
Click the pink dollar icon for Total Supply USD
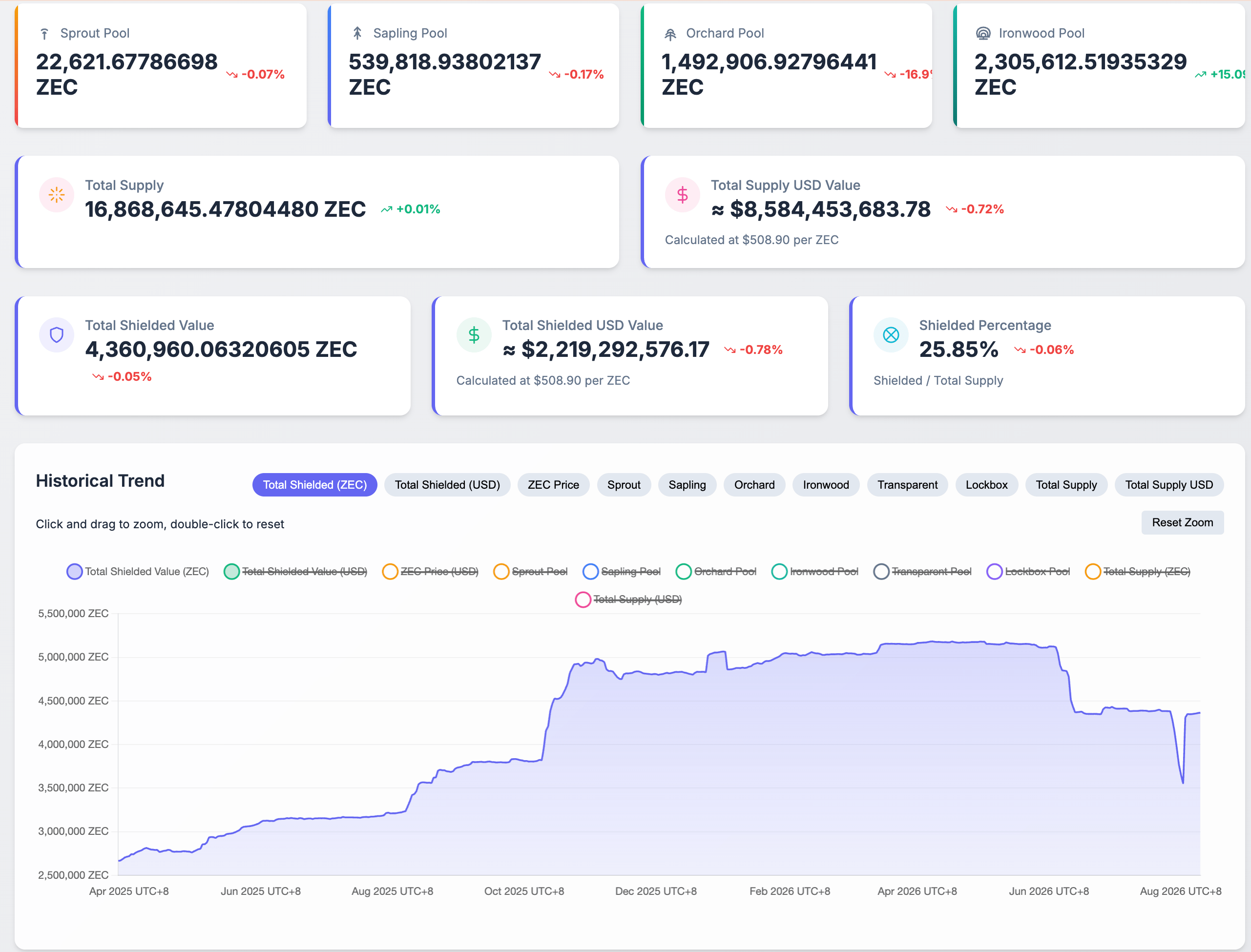click(683, 195)
